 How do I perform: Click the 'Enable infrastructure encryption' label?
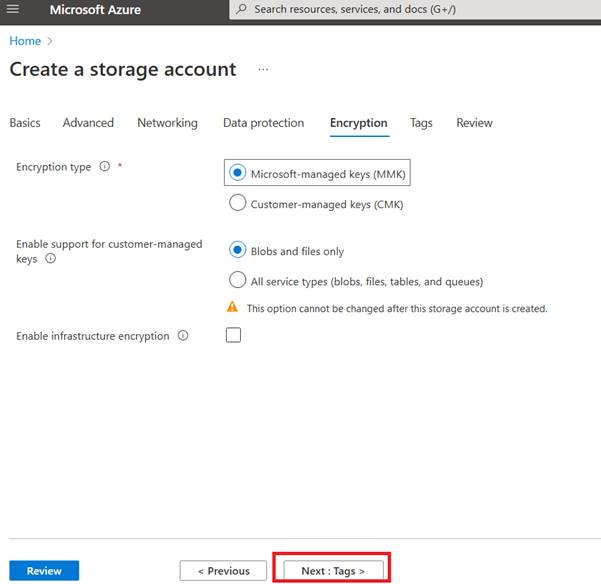point(93,336)
